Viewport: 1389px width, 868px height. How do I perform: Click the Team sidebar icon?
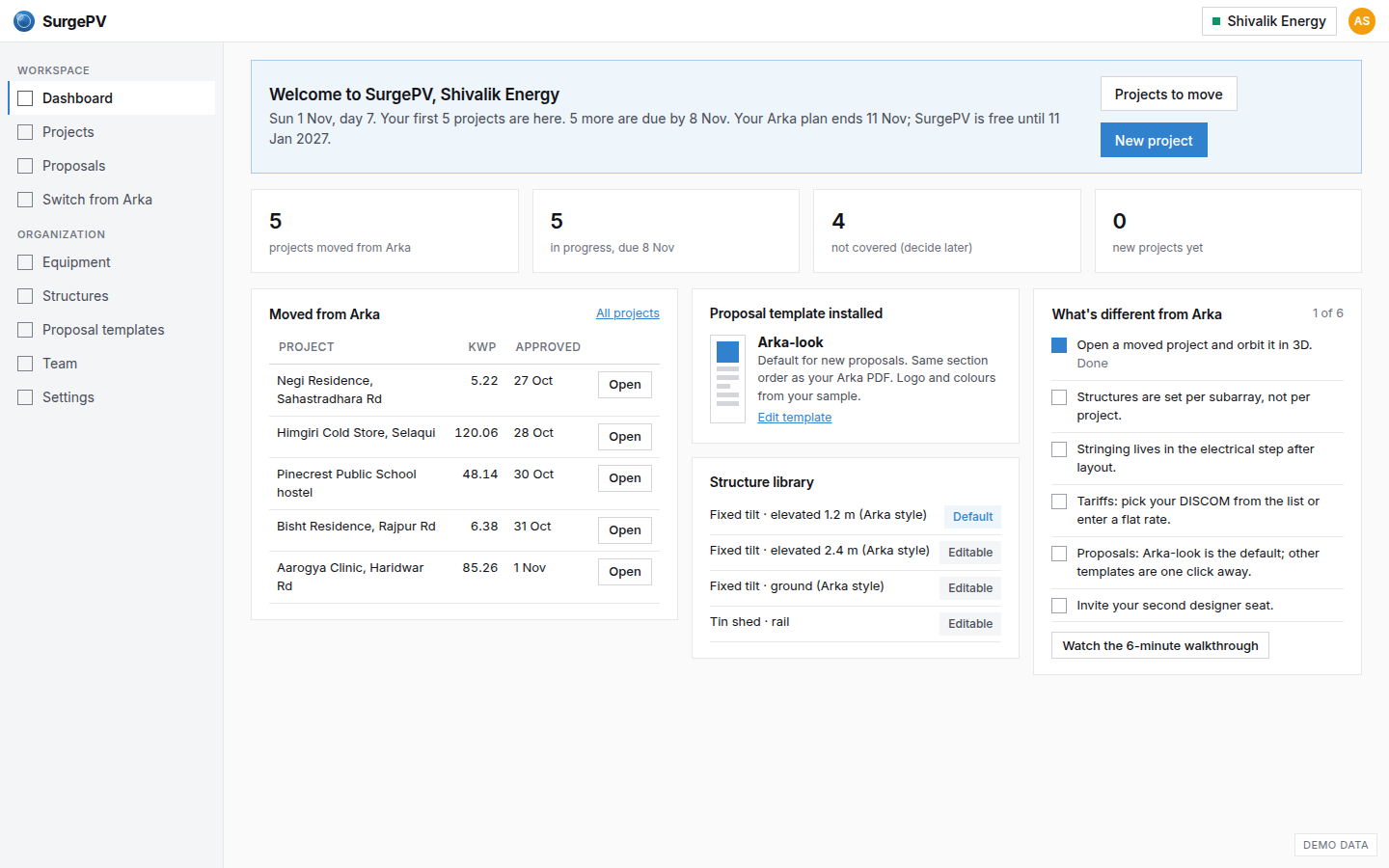coord(25,364)
